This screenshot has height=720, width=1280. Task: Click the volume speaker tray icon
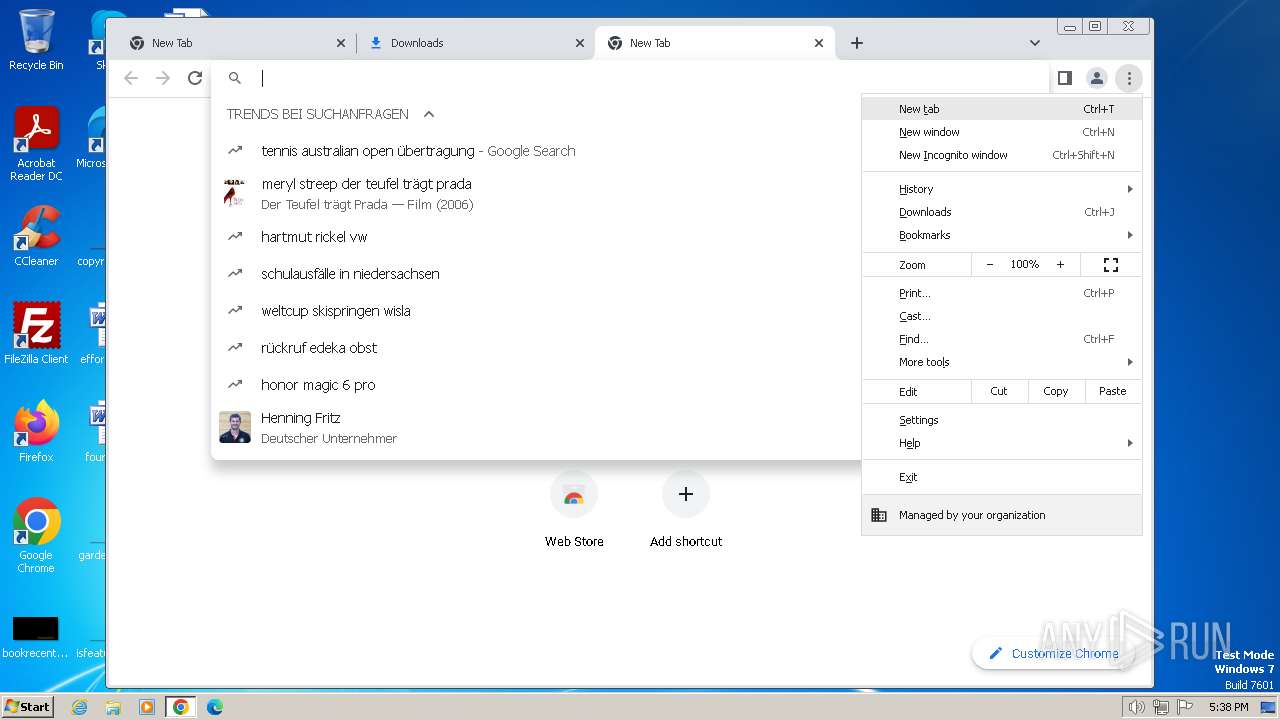1136,707
